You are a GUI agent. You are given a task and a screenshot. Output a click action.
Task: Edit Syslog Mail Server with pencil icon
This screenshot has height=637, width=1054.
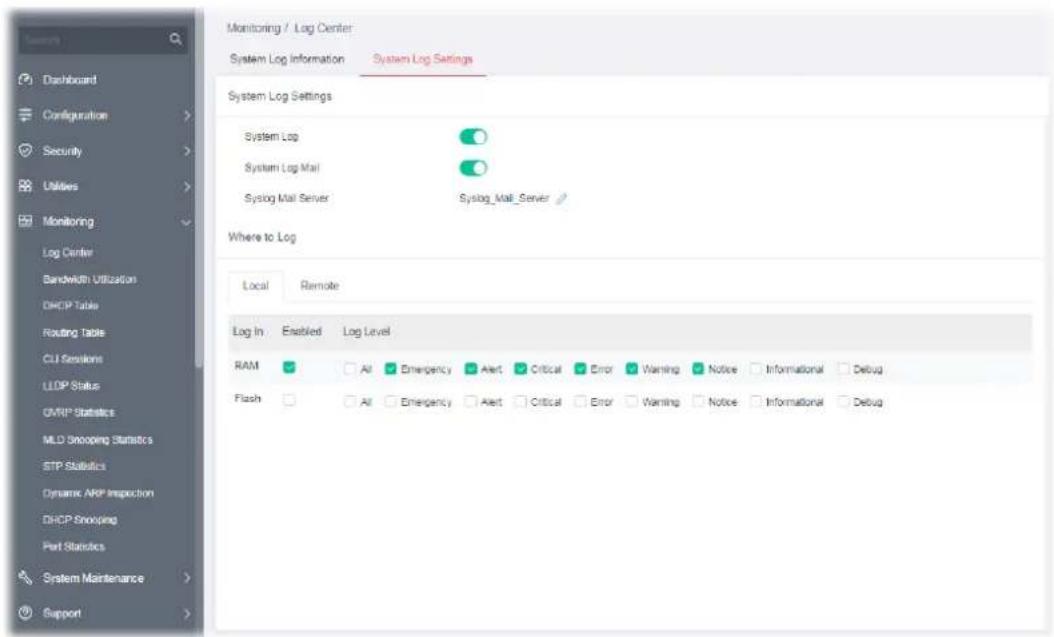click(561, 198)
